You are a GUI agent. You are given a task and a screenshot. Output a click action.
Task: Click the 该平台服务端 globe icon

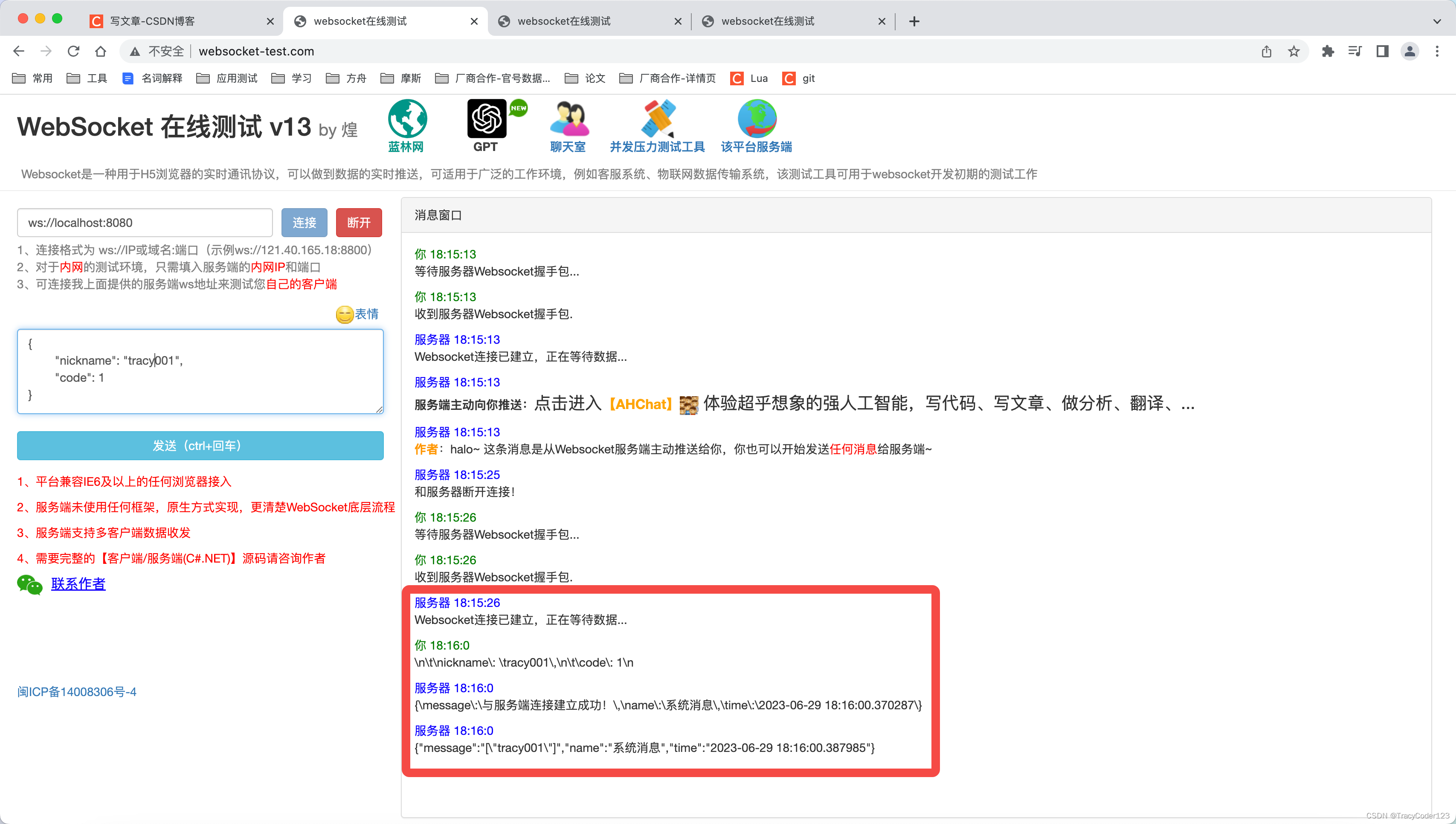755,119
